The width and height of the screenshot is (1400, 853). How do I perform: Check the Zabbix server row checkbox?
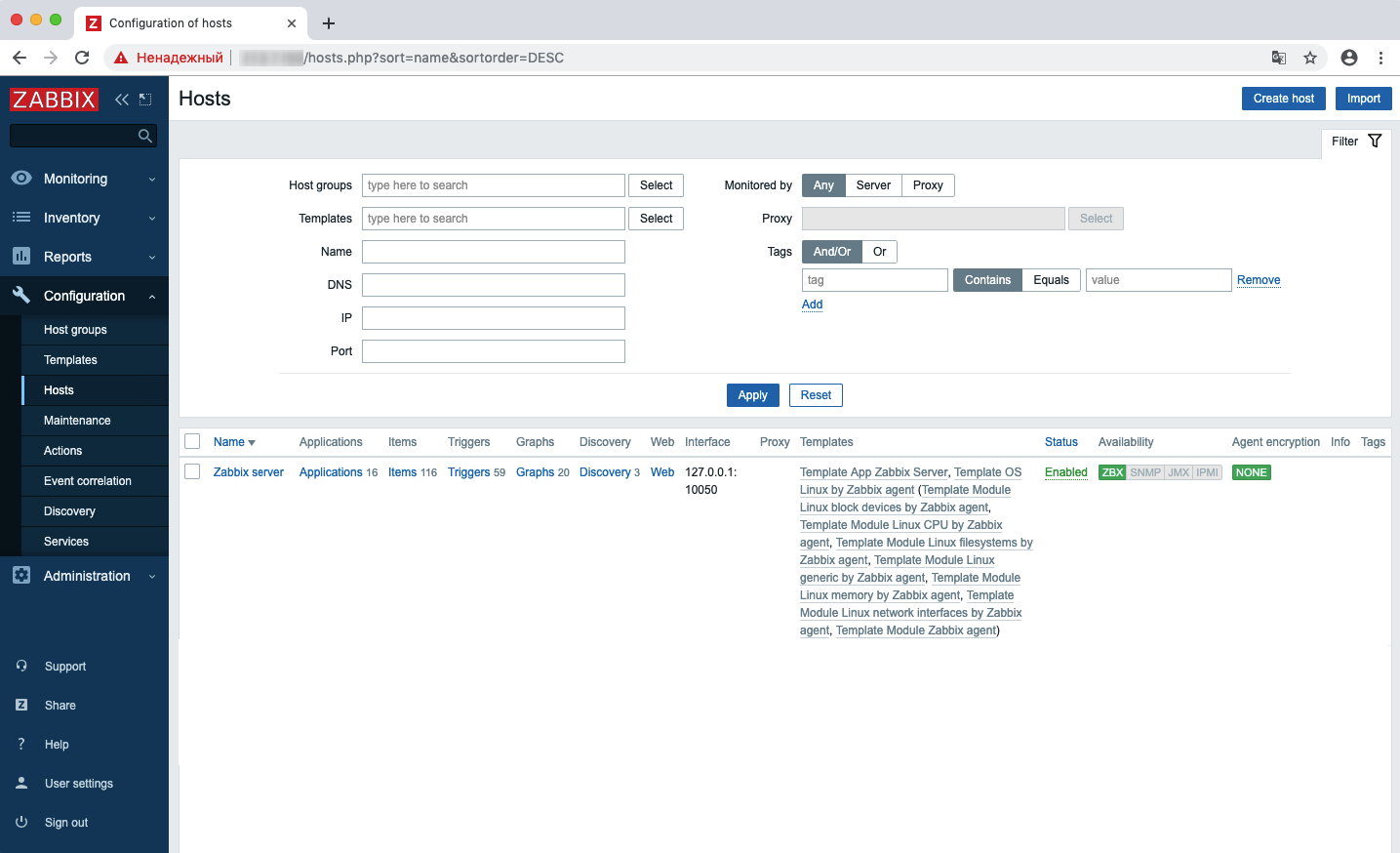[x=192, y=471]
